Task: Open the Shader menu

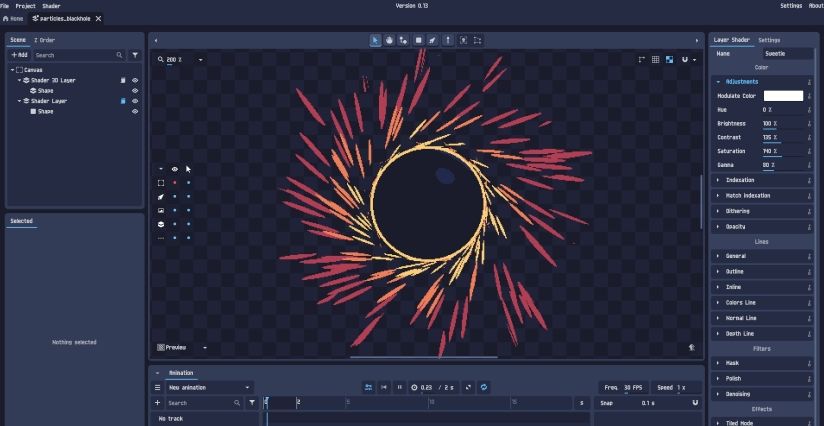Action: 51,6
